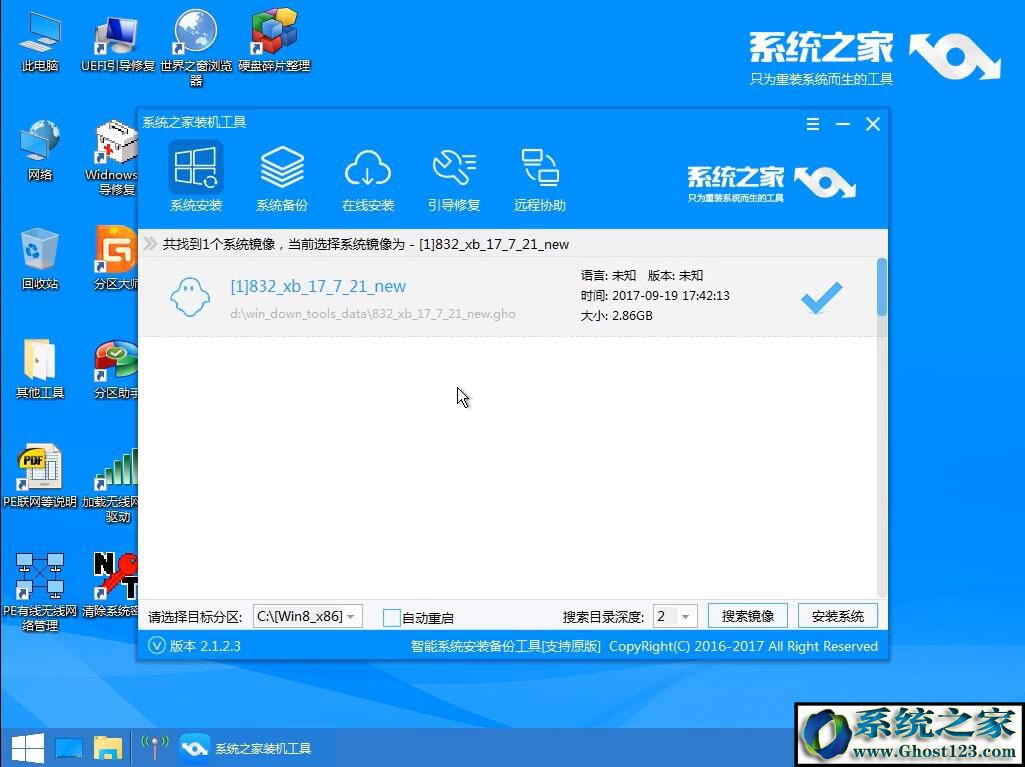
Task: Open 网络 desktop icon
Action: (40, 150)
